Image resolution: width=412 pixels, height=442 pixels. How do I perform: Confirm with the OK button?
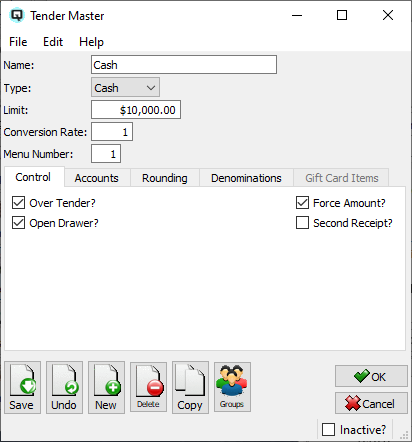tap(371, 376)
